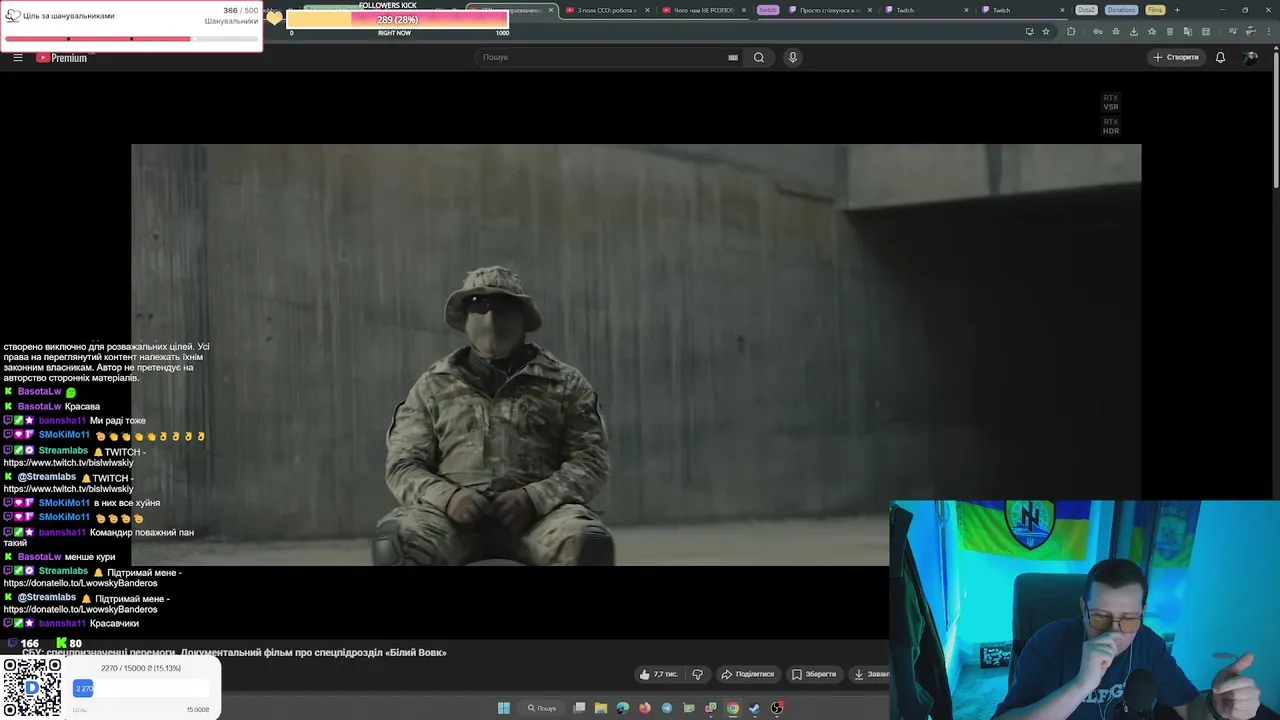The width and height of the screenshot is (1280, 720).
Task: Click the Створити create button
Action: (1176, 57)
